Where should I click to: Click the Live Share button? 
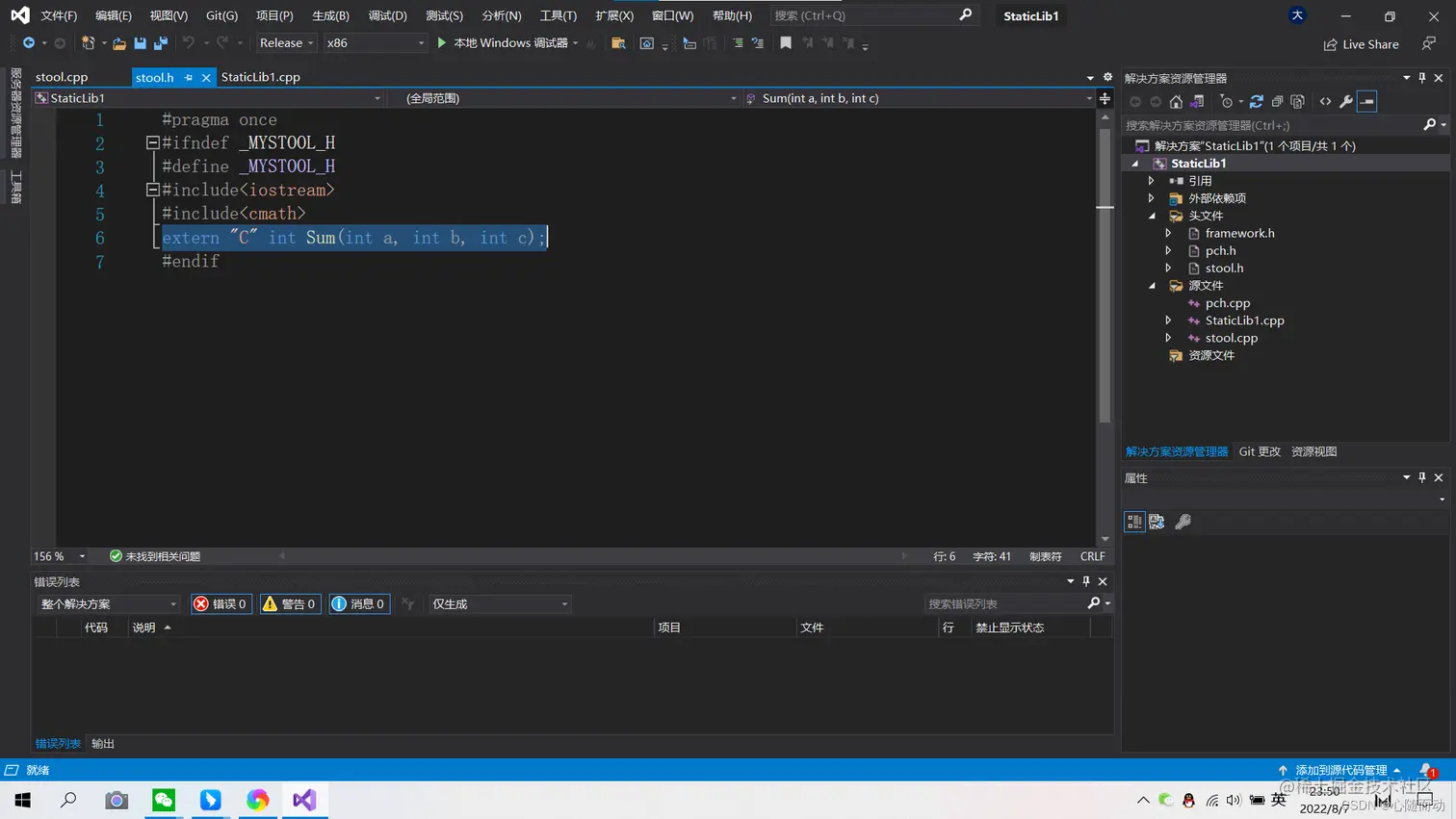point(1361,44)
